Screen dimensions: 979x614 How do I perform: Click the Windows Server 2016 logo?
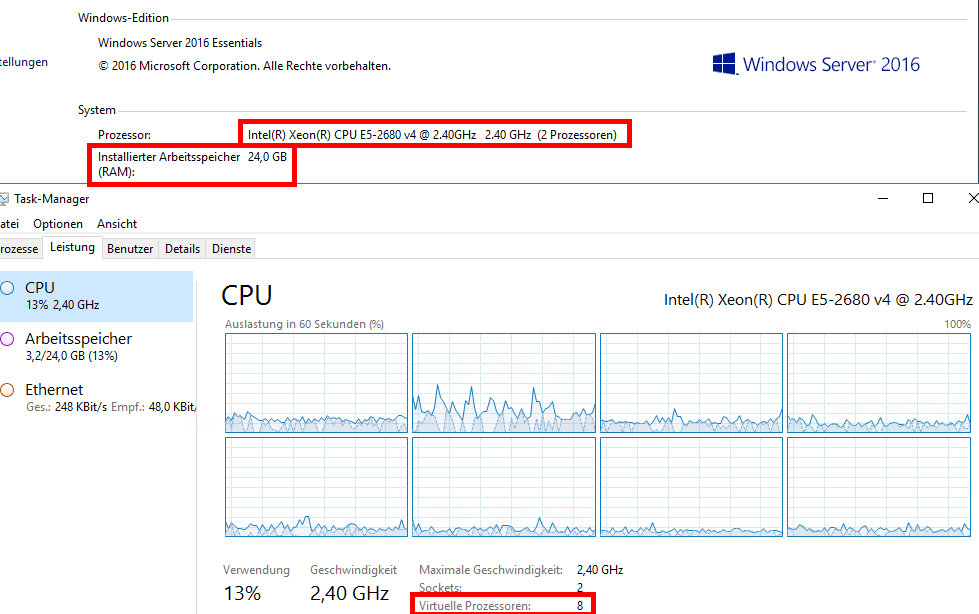point(815,65)
